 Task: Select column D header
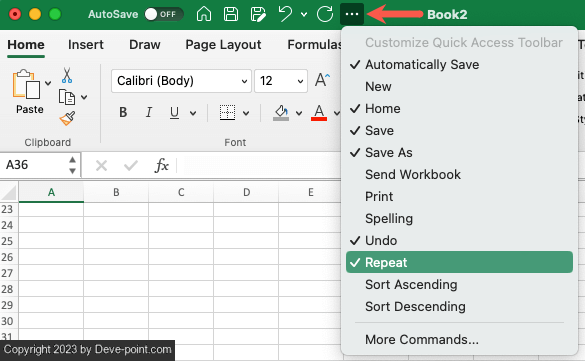246,192
